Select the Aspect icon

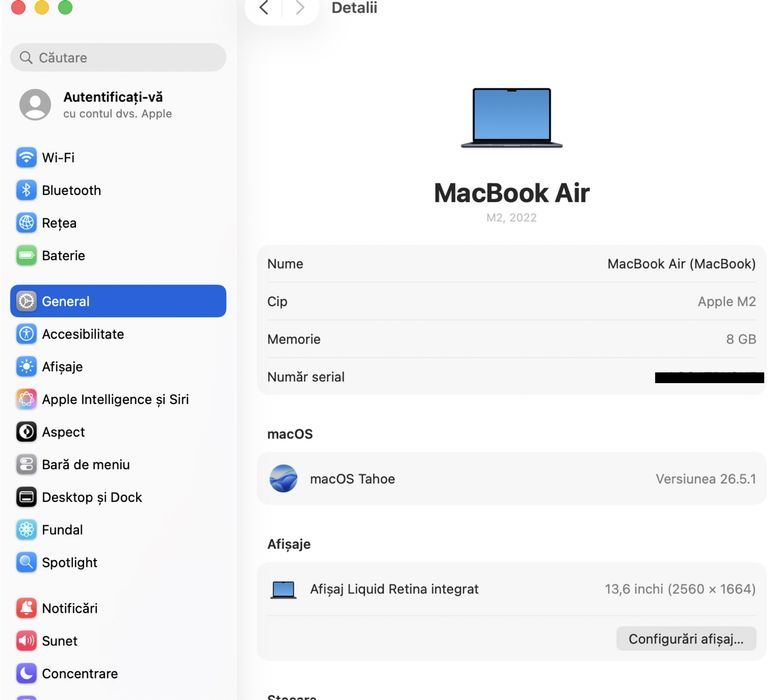tap(26, 432)
